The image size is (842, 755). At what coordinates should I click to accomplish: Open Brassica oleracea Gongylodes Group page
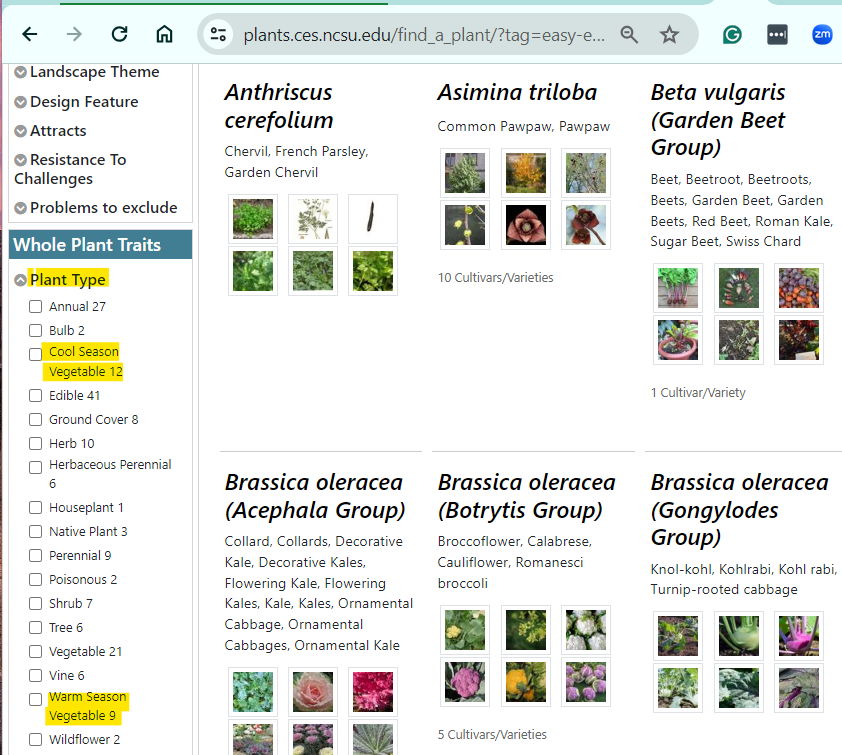[x=739, y=510]
